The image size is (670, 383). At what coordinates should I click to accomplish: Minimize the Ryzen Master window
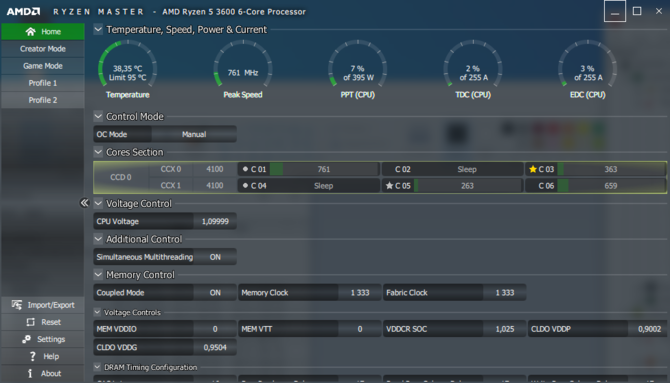pos(615,11)
